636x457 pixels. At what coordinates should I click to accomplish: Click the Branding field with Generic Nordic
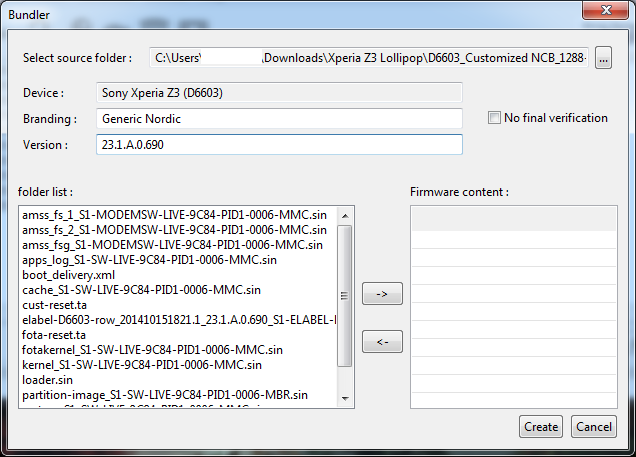tap(279, 119)
